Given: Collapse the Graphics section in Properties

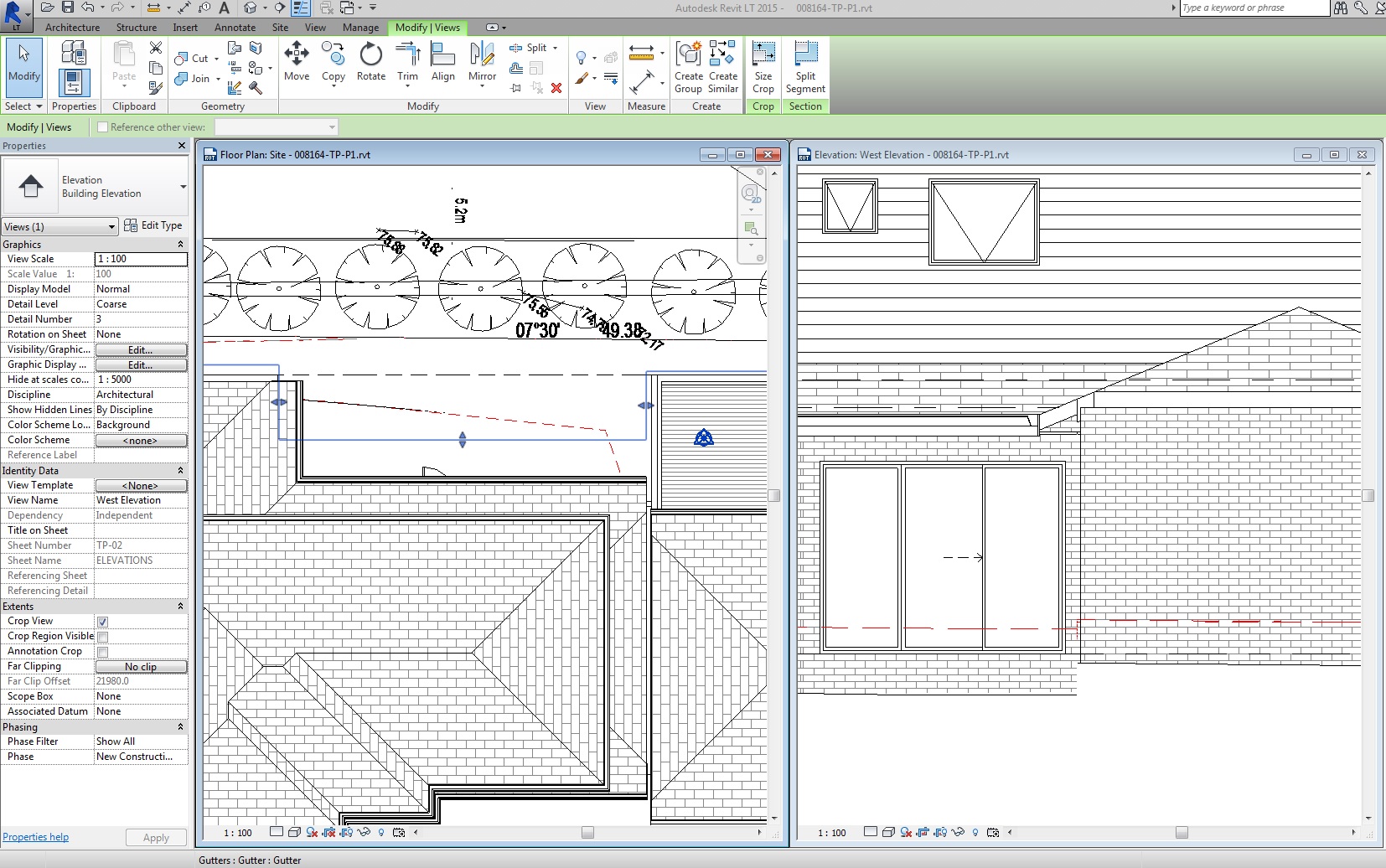Looking at the screenshot, I should tap(180, 244).
